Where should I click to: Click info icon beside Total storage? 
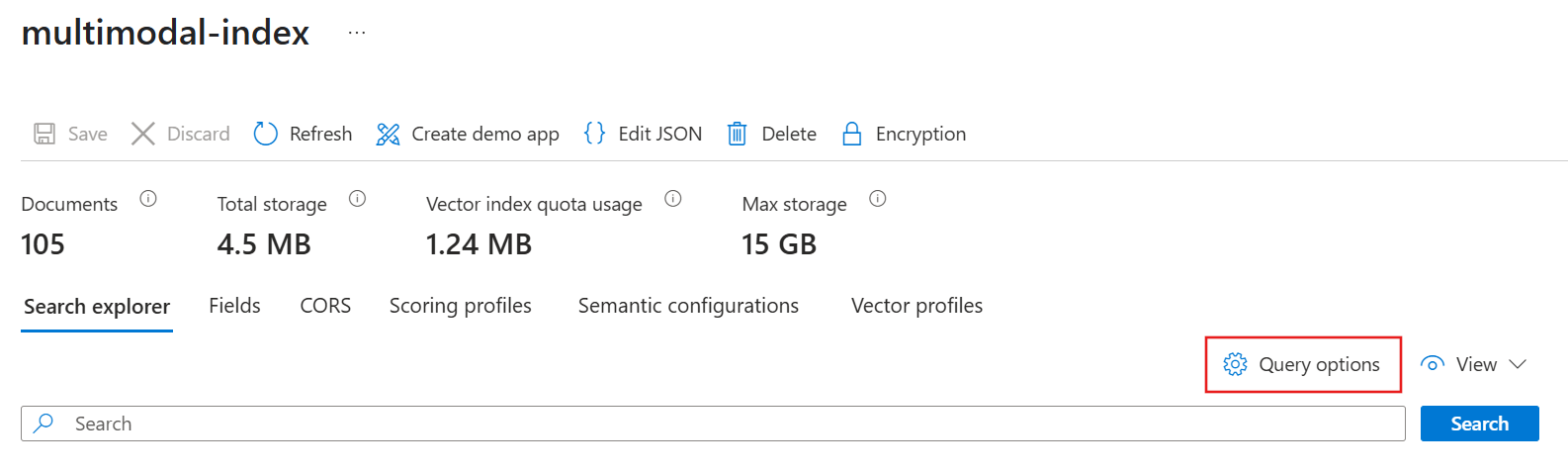[x=358, y=199]
